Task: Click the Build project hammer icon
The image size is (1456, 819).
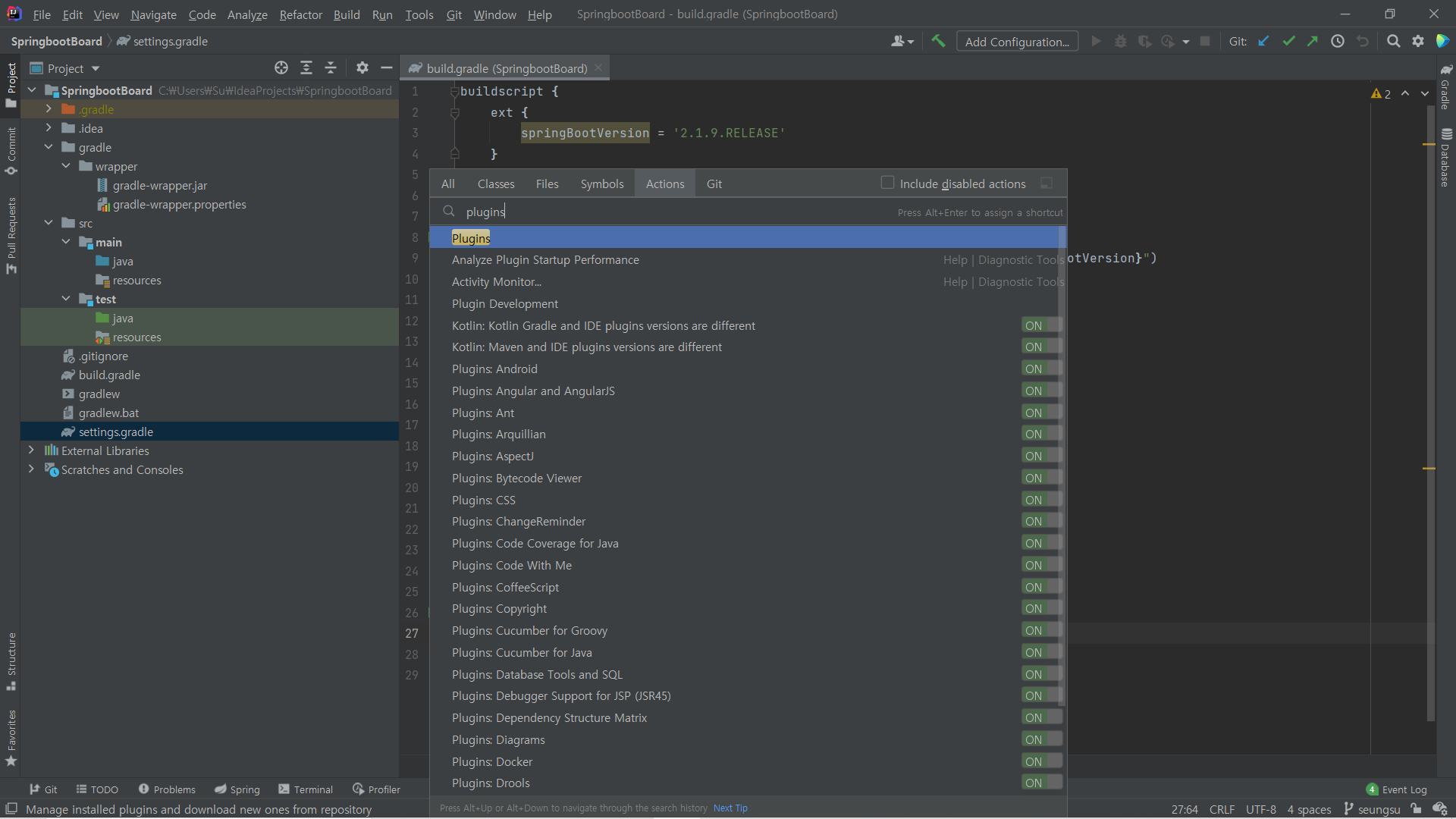Action: click(938, 42)
